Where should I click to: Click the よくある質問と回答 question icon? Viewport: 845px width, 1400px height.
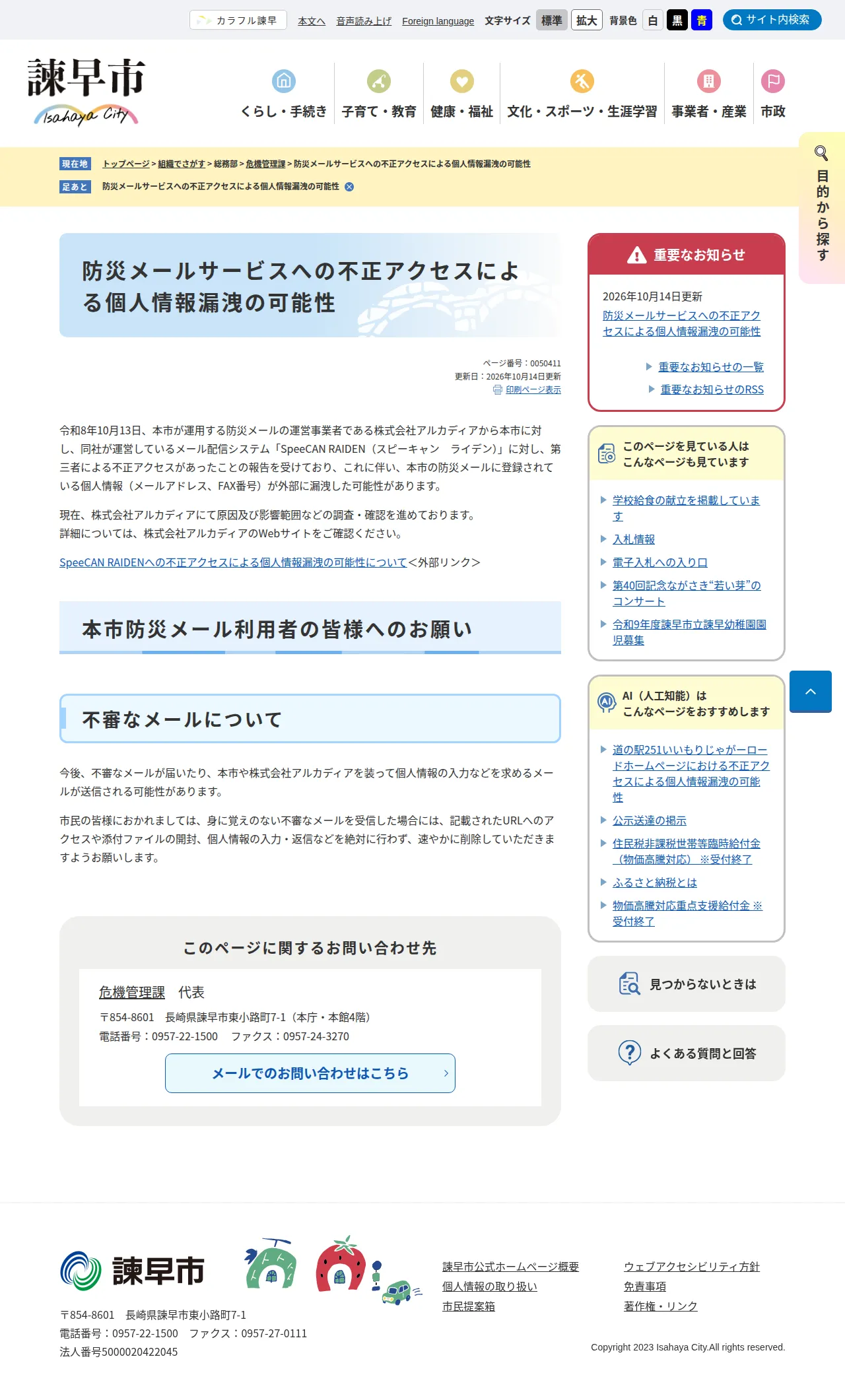point(630,1053)
